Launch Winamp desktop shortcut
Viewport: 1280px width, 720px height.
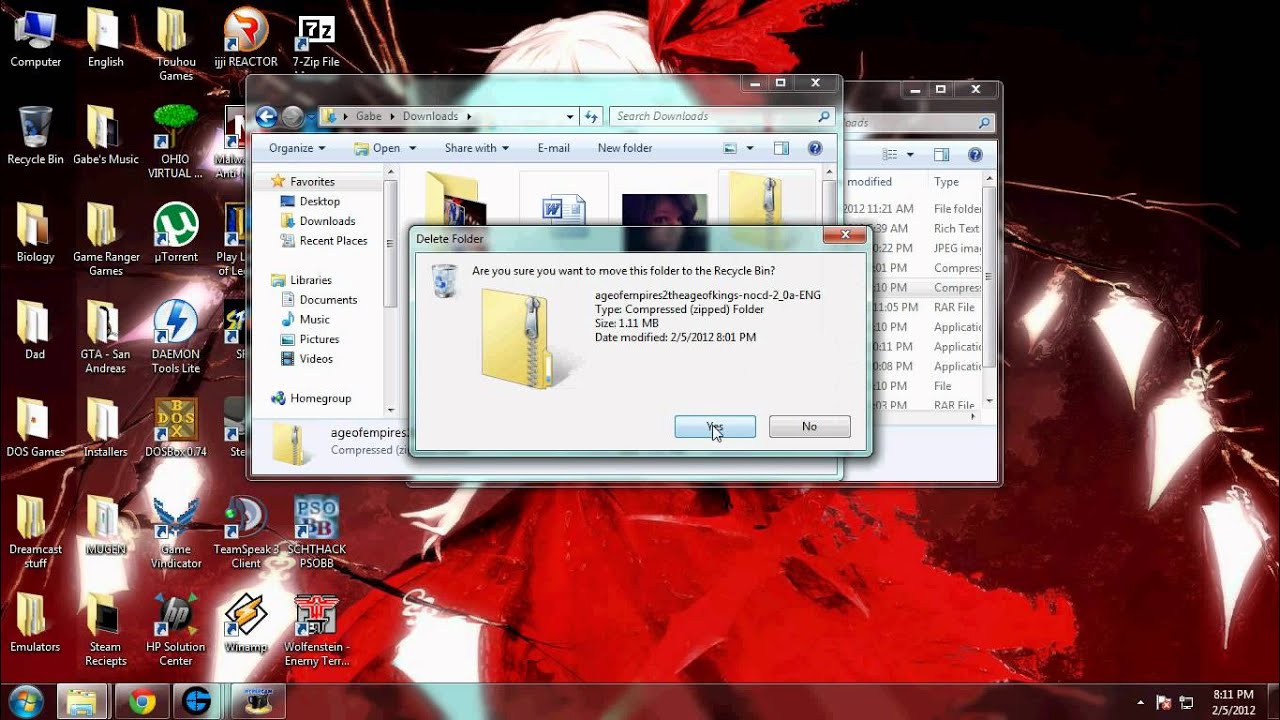246,623
